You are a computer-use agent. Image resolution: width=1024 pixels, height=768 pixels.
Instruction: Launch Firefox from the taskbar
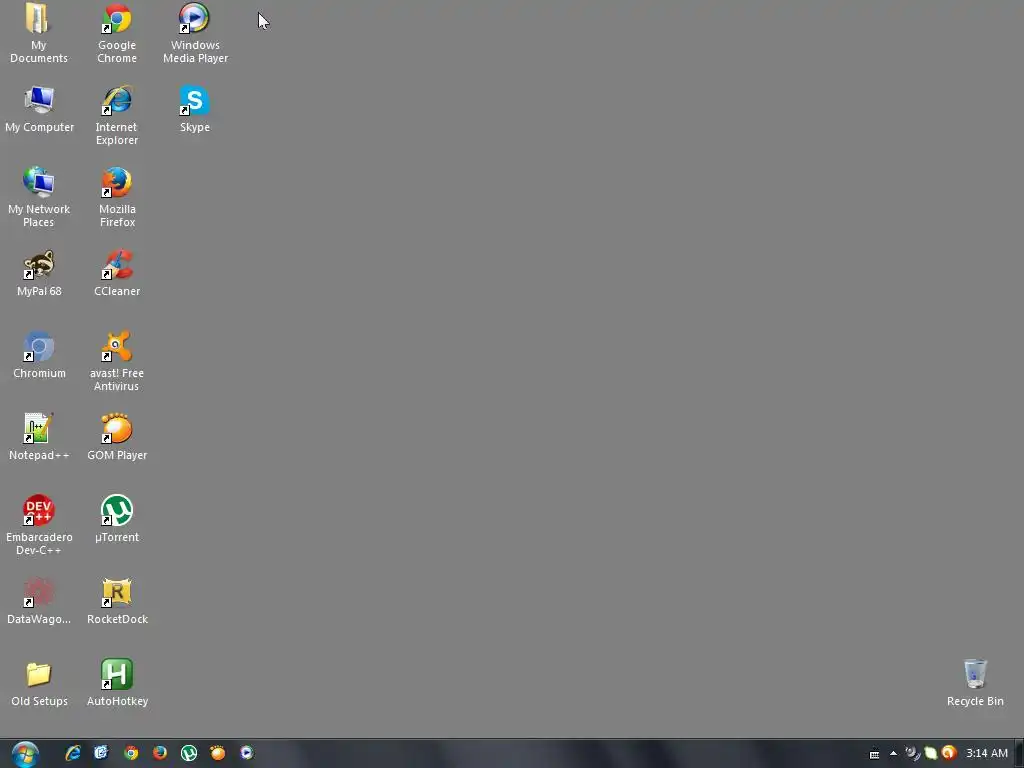(160, 753)
